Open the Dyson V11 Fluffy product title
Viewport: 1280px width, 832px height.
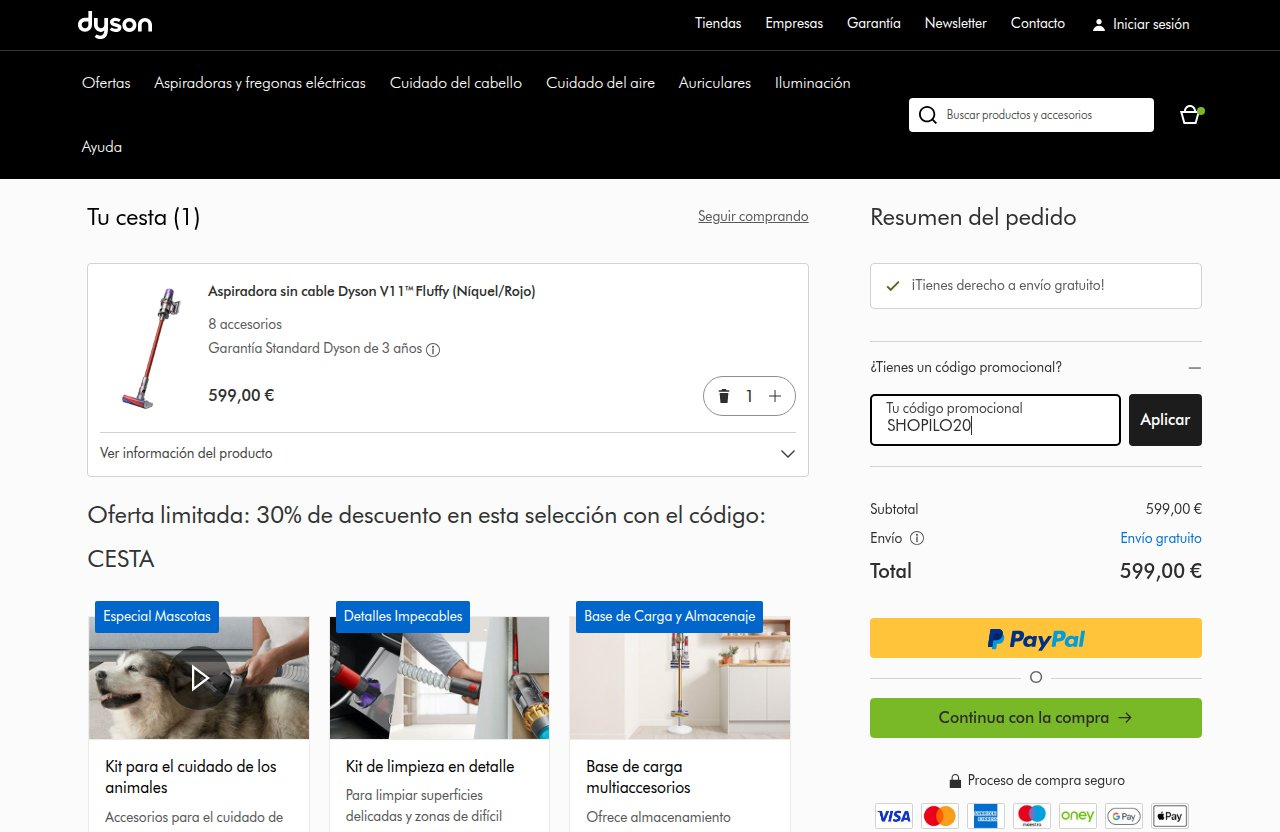pyautogui.click(x=372, y=292)
